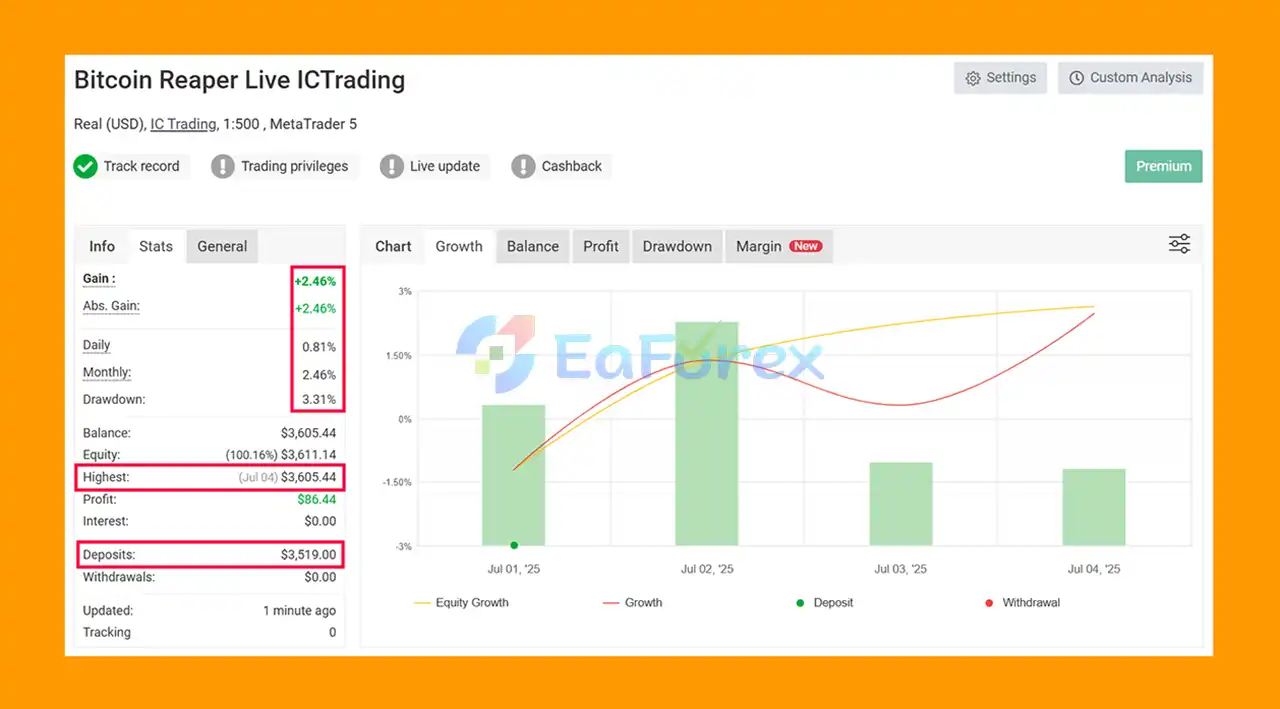
Task: Open the Margin tab marked New
Action: coord(779,246)
